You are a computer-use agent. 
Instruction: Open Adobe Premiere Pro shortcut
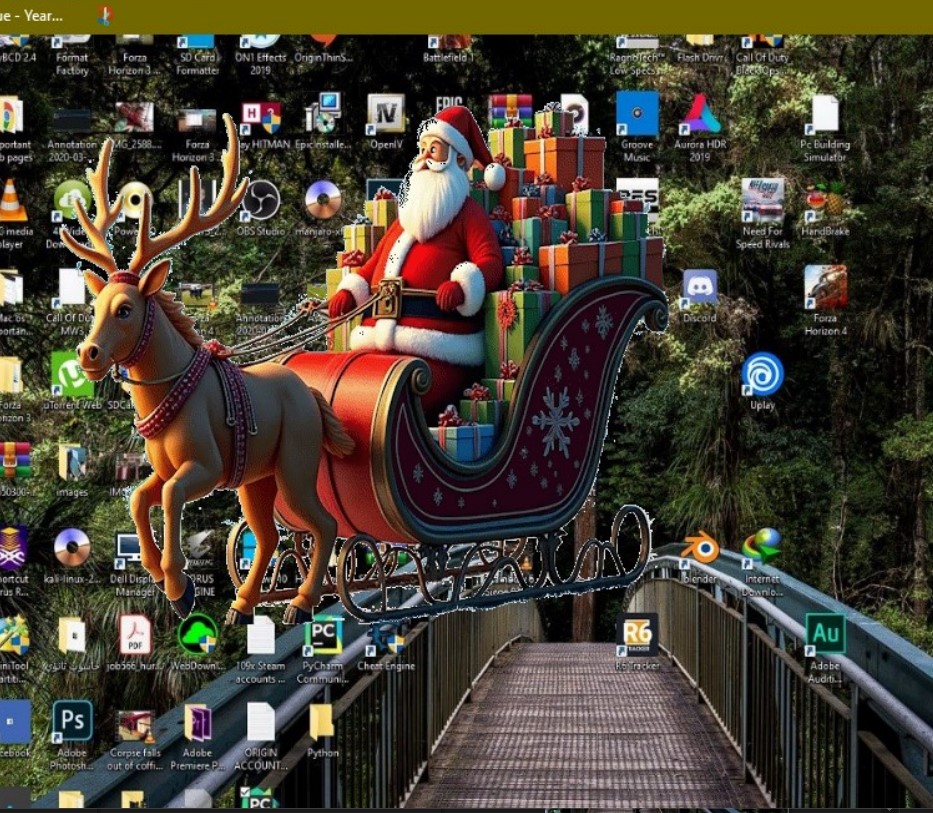click(x=200, y=722)
